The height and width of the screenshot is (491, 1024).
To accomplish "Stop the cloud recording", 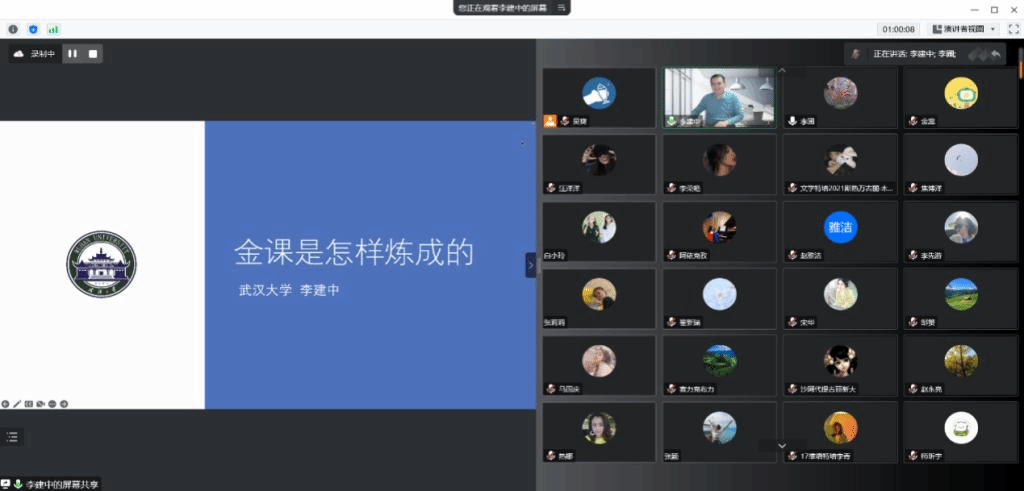I will click(93, 53).
